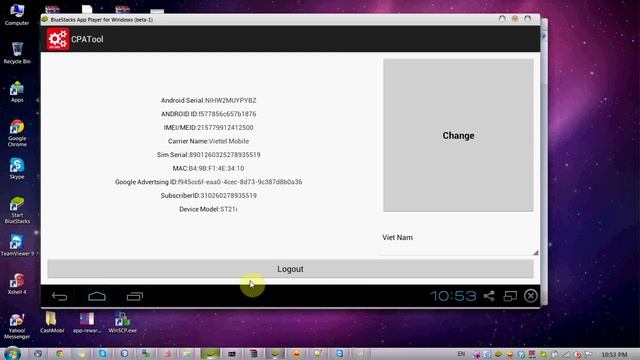Screen dimensions: 640x360
Task: Select the CashMobi folder on desktop
Action: (52, 322)
